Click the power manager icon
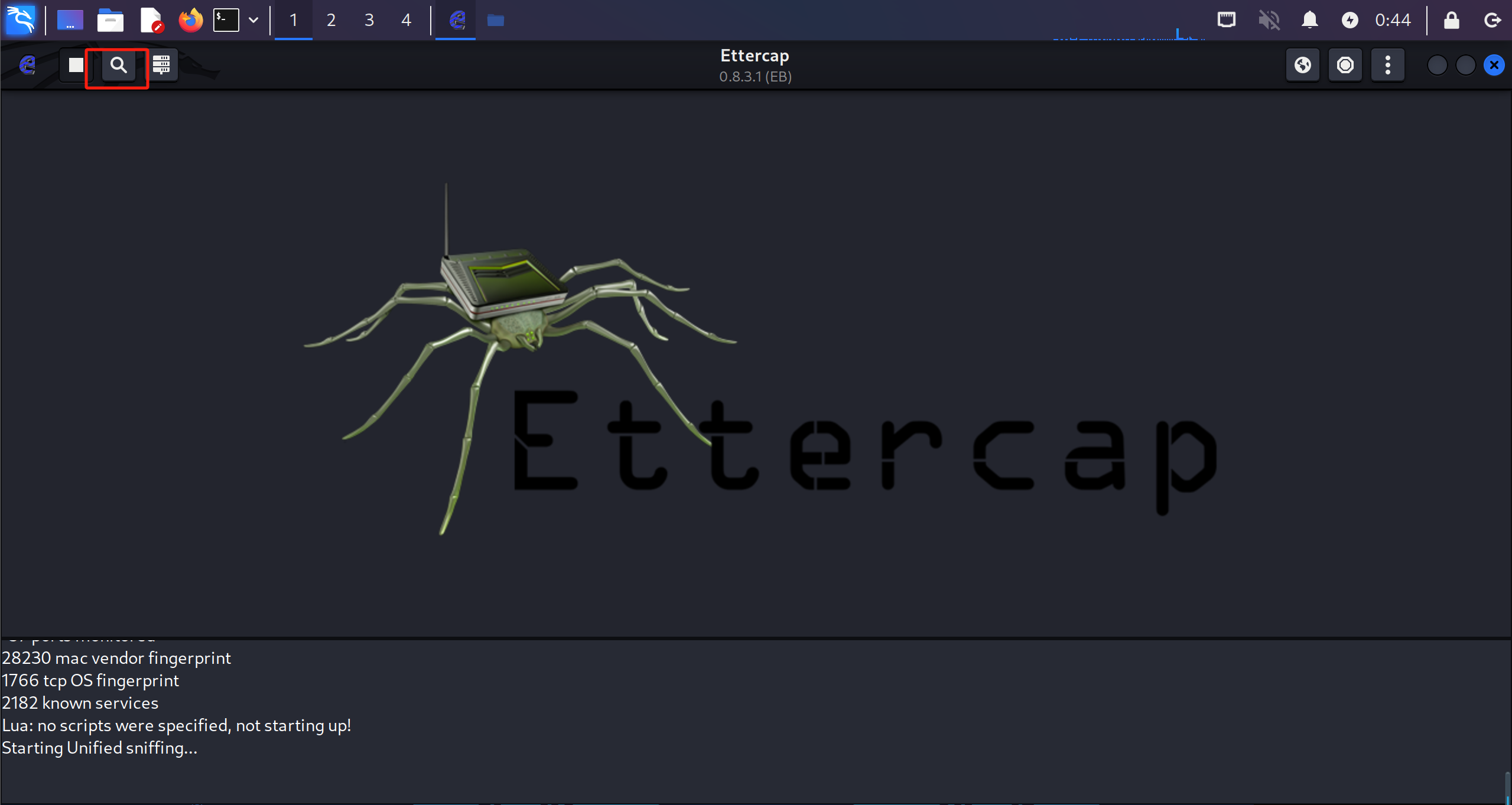This screenshot has width=1512, height=805. [1350, 20]
